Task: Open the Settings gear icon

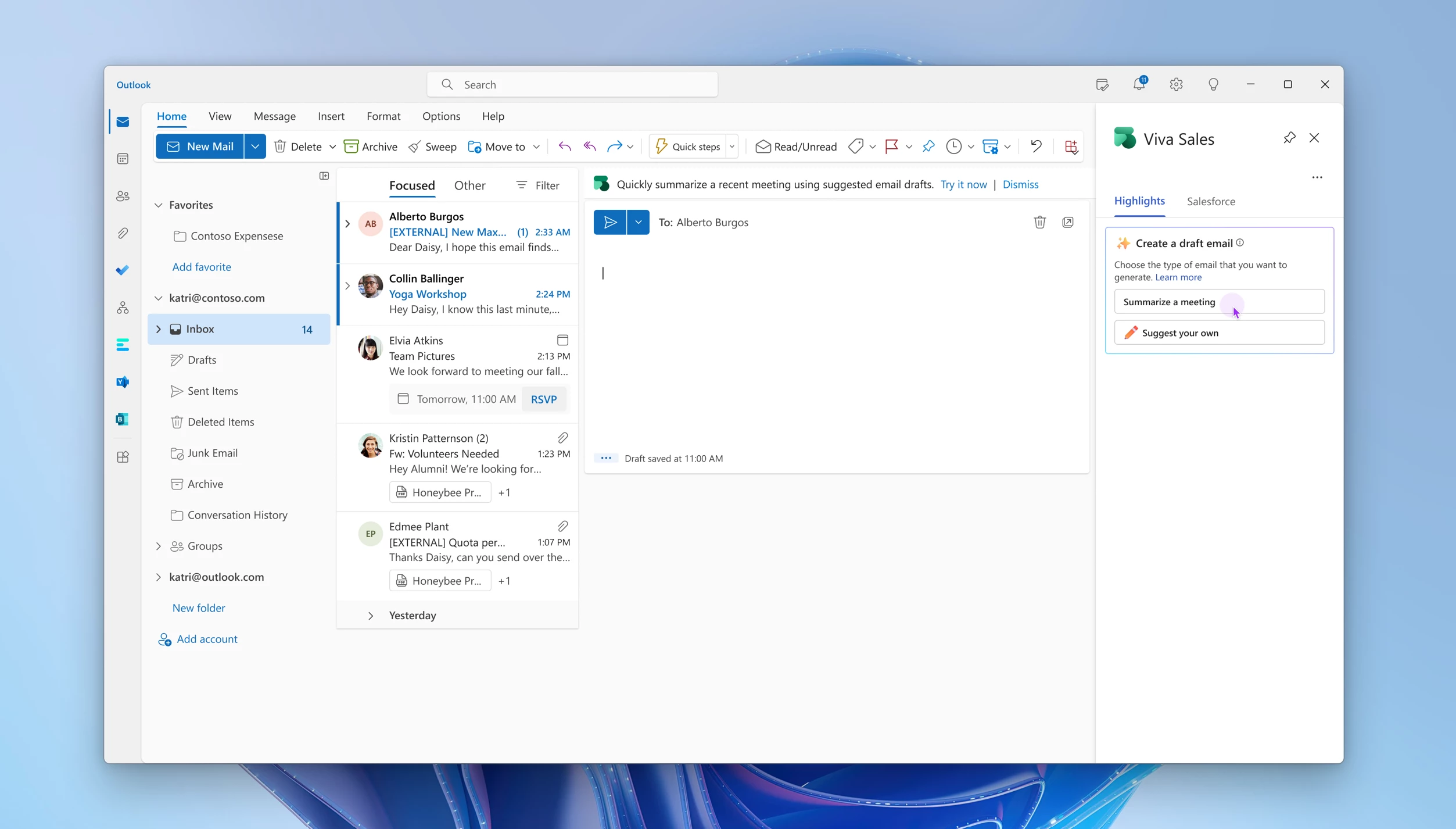Action: [1176, 84]
